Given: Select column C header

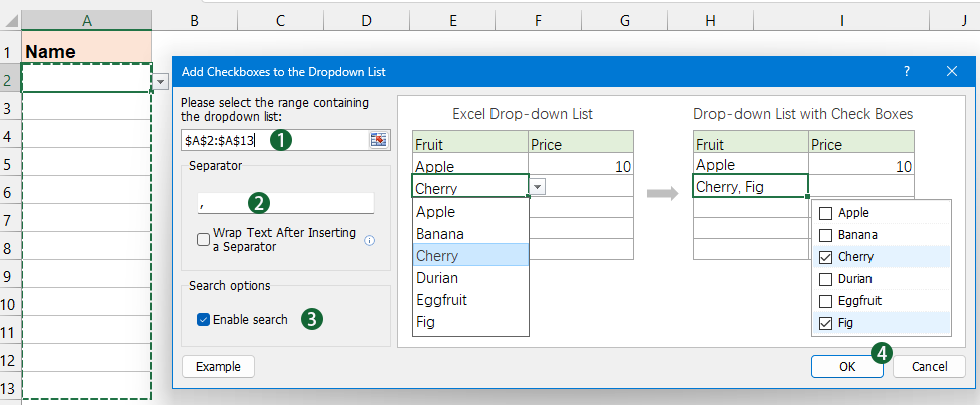Looking at the screenshot, I should point(280,21).
